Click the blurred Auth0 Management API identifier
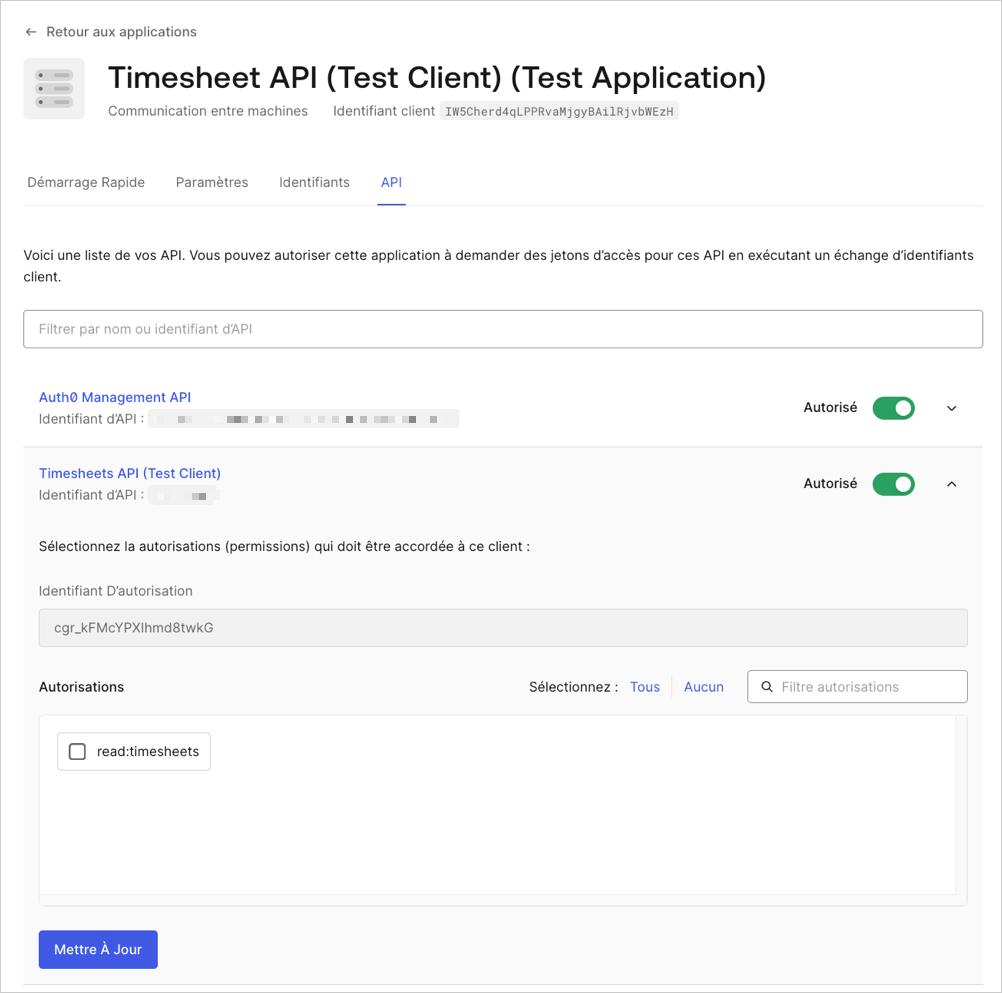Image resolution: width=1002 pixels, height=993 pixels. pos(304,419)
